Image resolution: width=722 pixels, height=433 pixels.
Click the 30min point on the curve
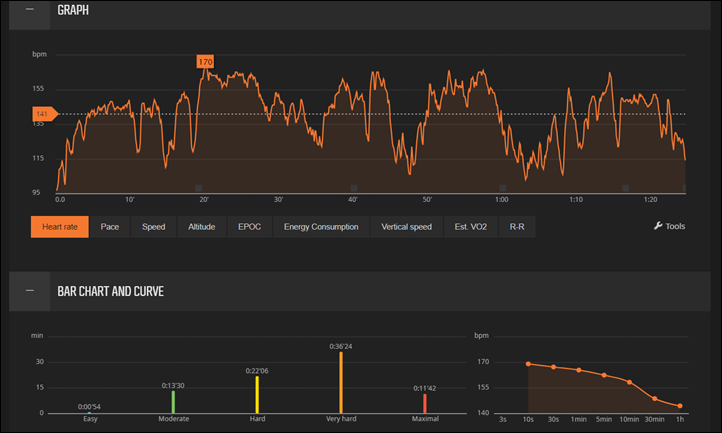point(655,399)
